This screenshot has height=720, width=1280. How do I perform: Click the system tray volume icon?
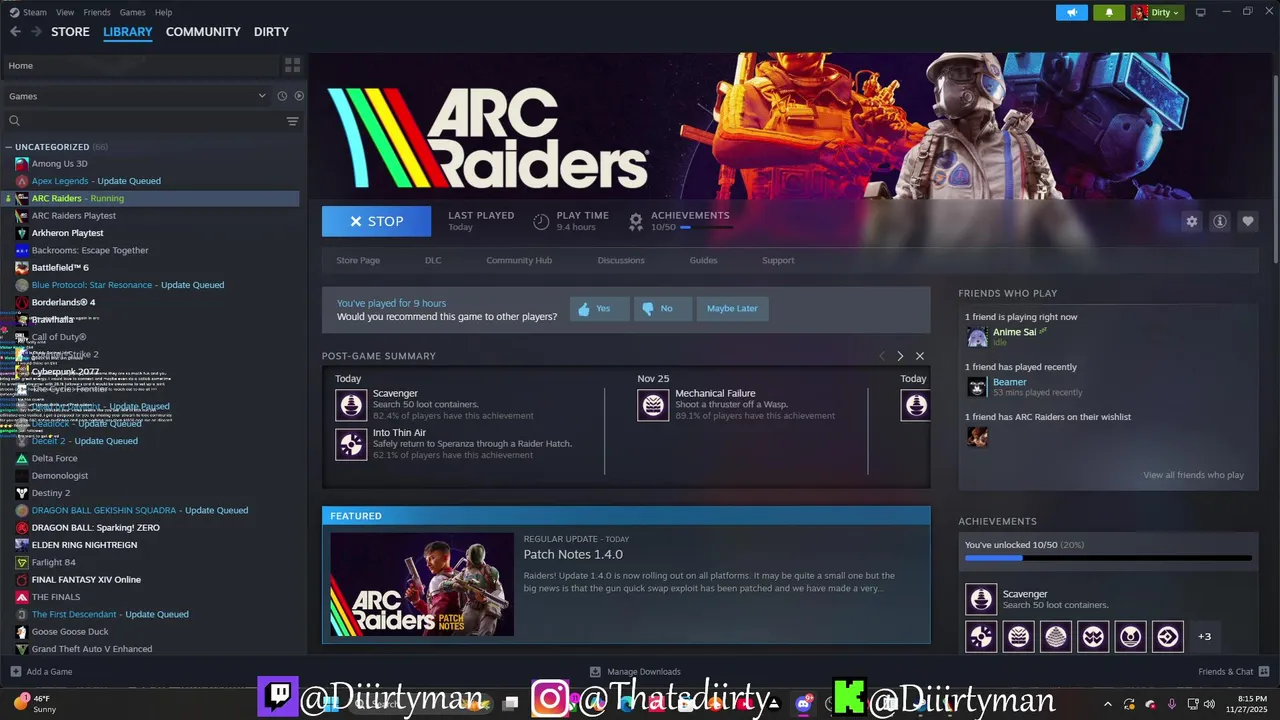(x=1209, y=703)
